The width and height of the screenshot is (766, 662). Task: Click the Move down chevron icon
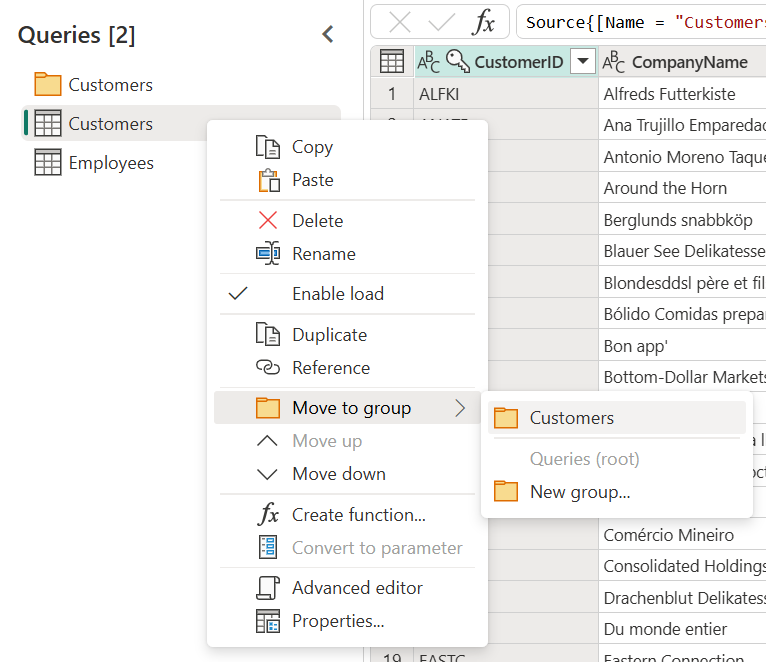point(267,474)
